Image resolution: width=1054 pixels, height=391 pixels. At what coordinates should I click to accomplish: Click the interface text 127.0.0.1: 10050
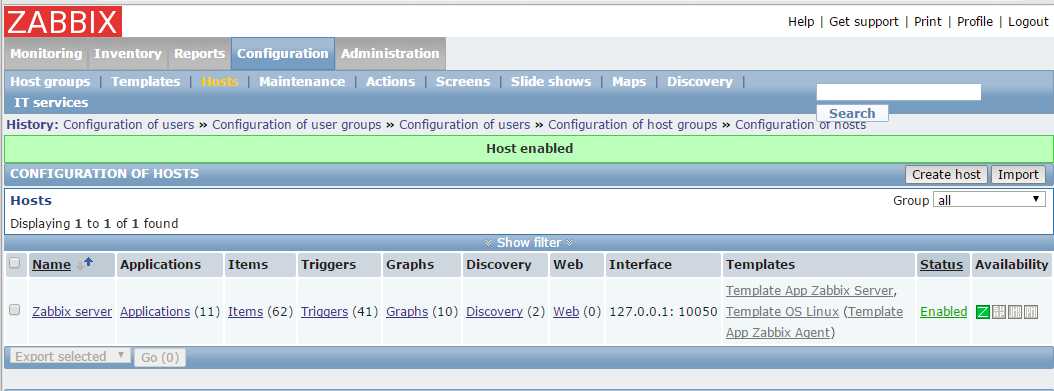pyautogui.click(x=663, y=312)
